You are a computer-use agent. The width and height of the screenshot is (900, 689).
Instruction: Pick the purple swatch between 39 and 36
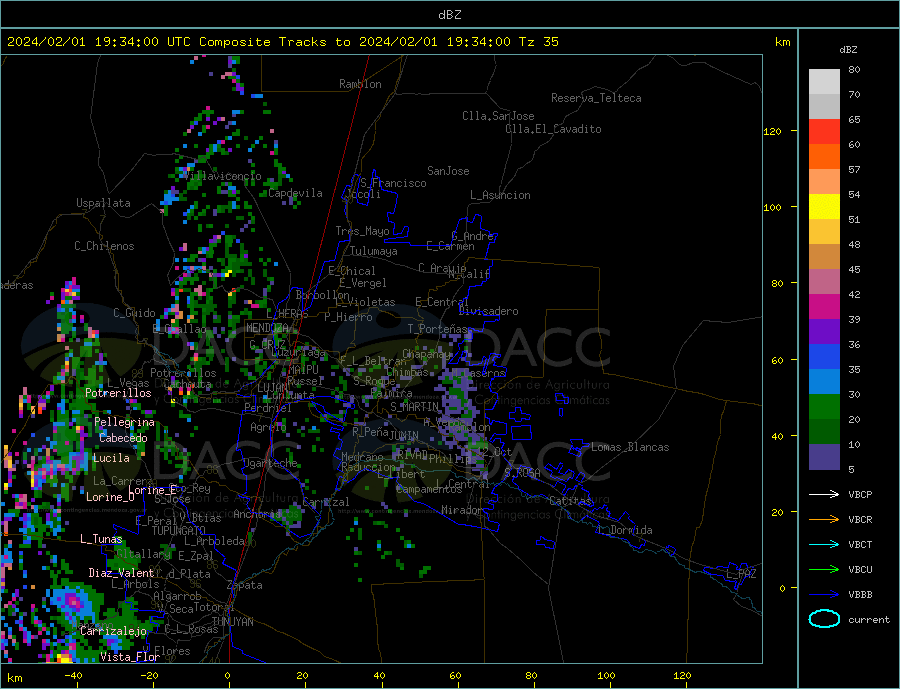click(824, 332)
